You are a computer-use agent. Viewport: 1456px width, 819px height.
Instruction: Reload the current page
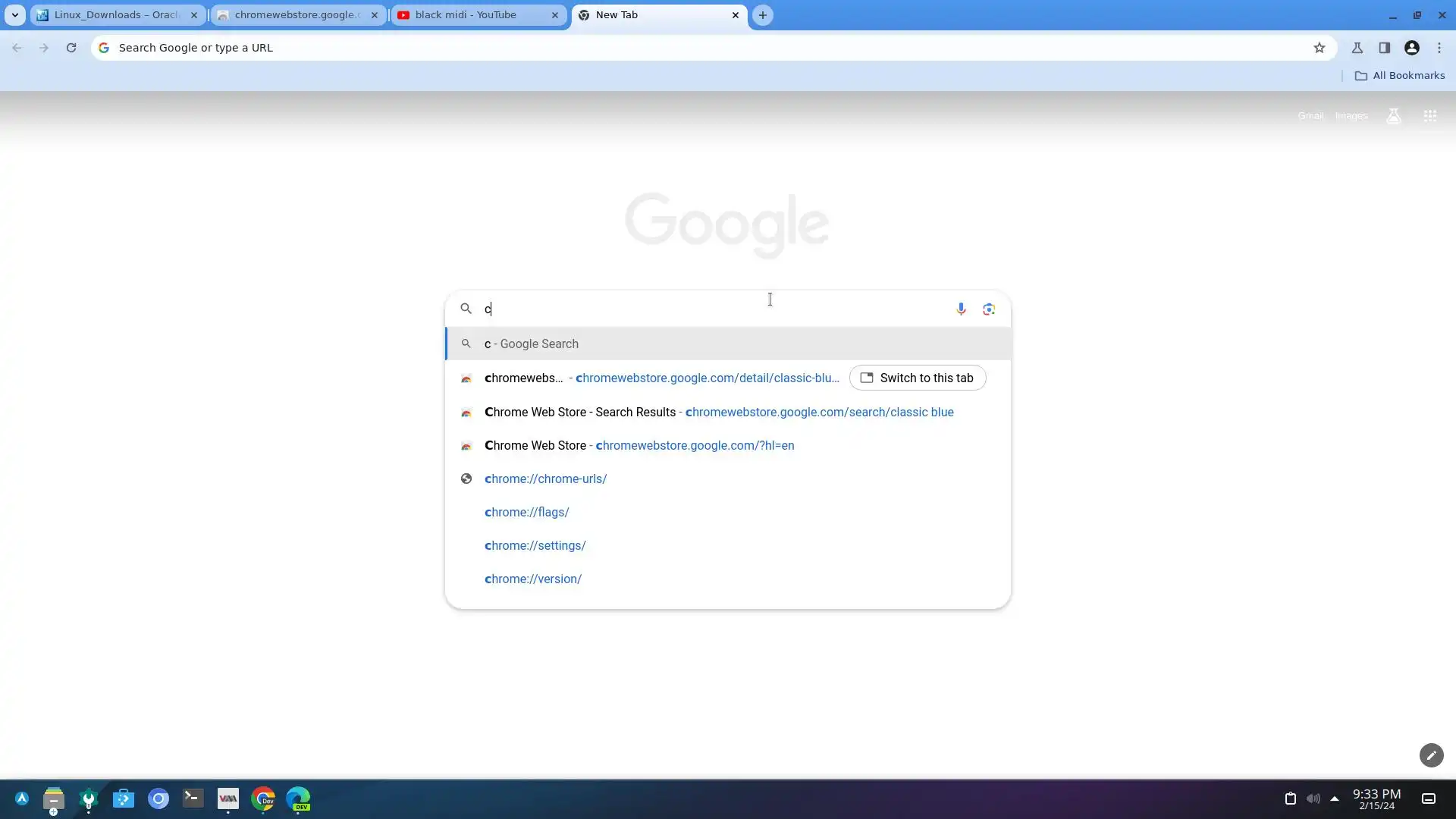click(71, 48)
